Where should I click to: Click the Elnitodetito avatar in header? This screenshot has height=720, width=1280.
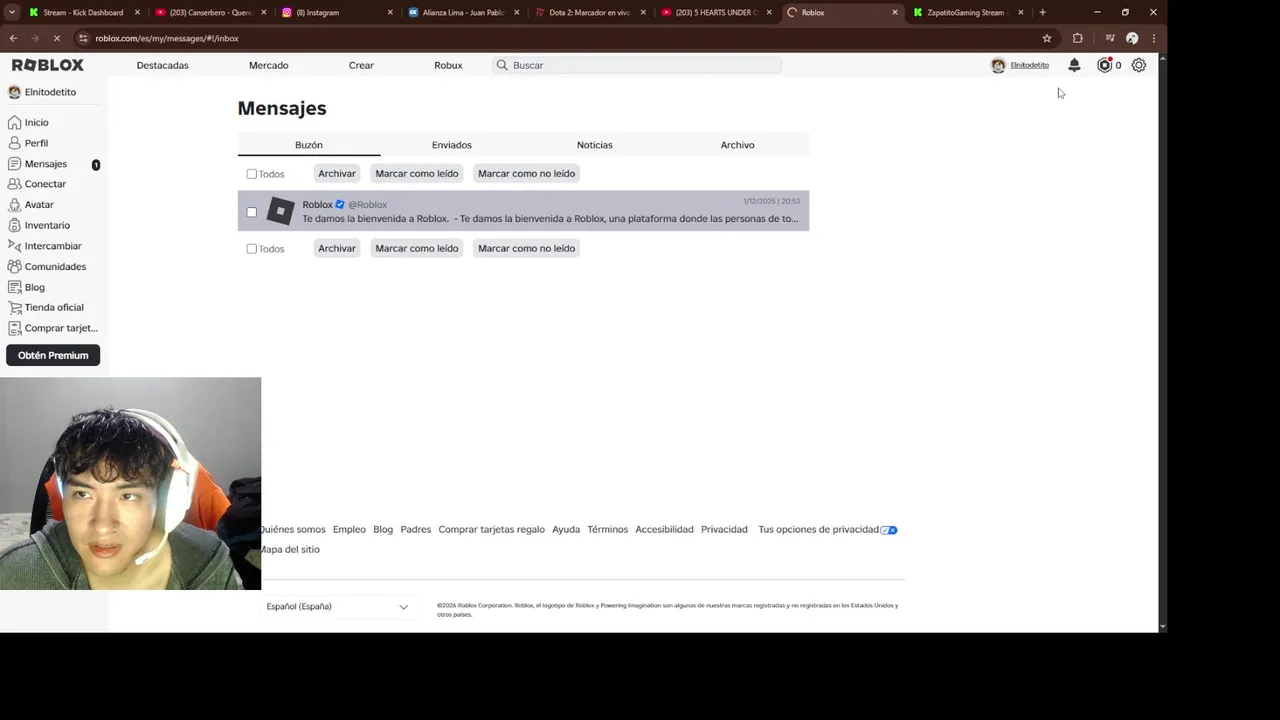998,65
